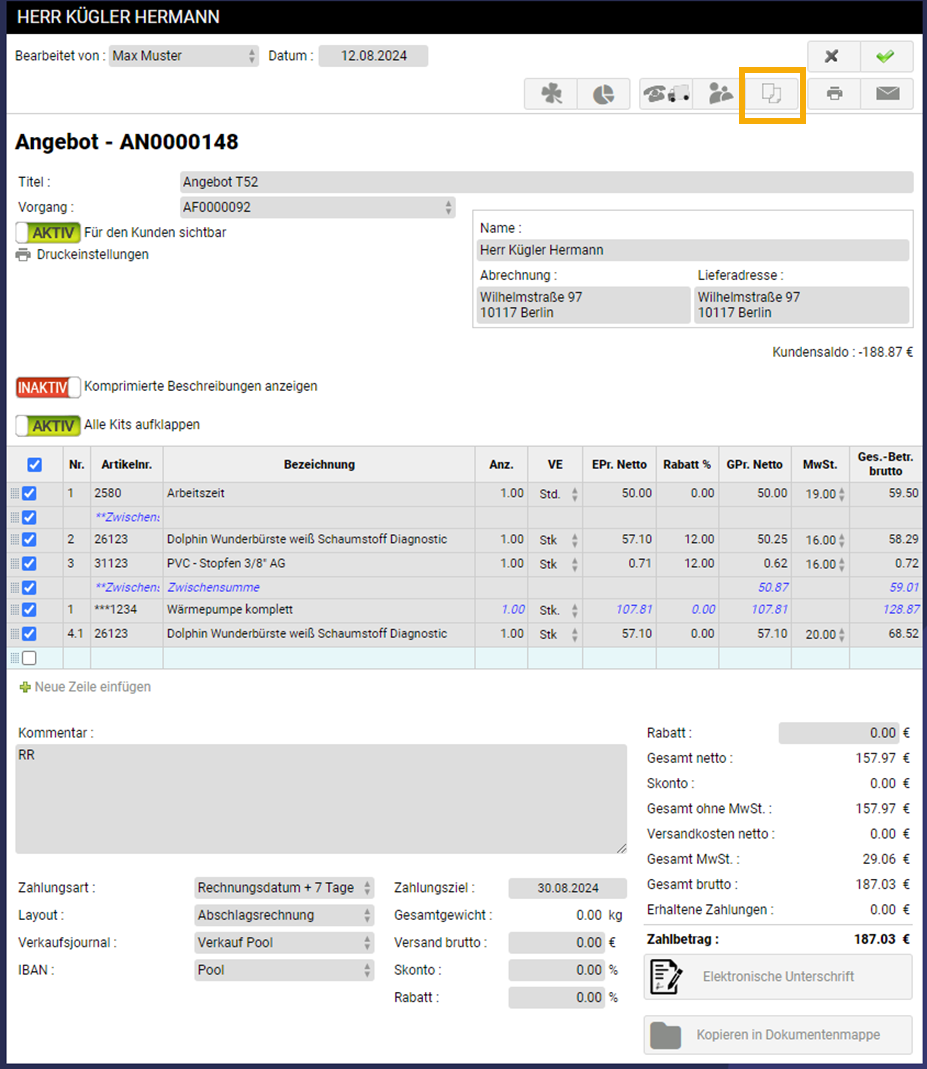
Task: Click the phone and truck icon
Action: [666, 94]
